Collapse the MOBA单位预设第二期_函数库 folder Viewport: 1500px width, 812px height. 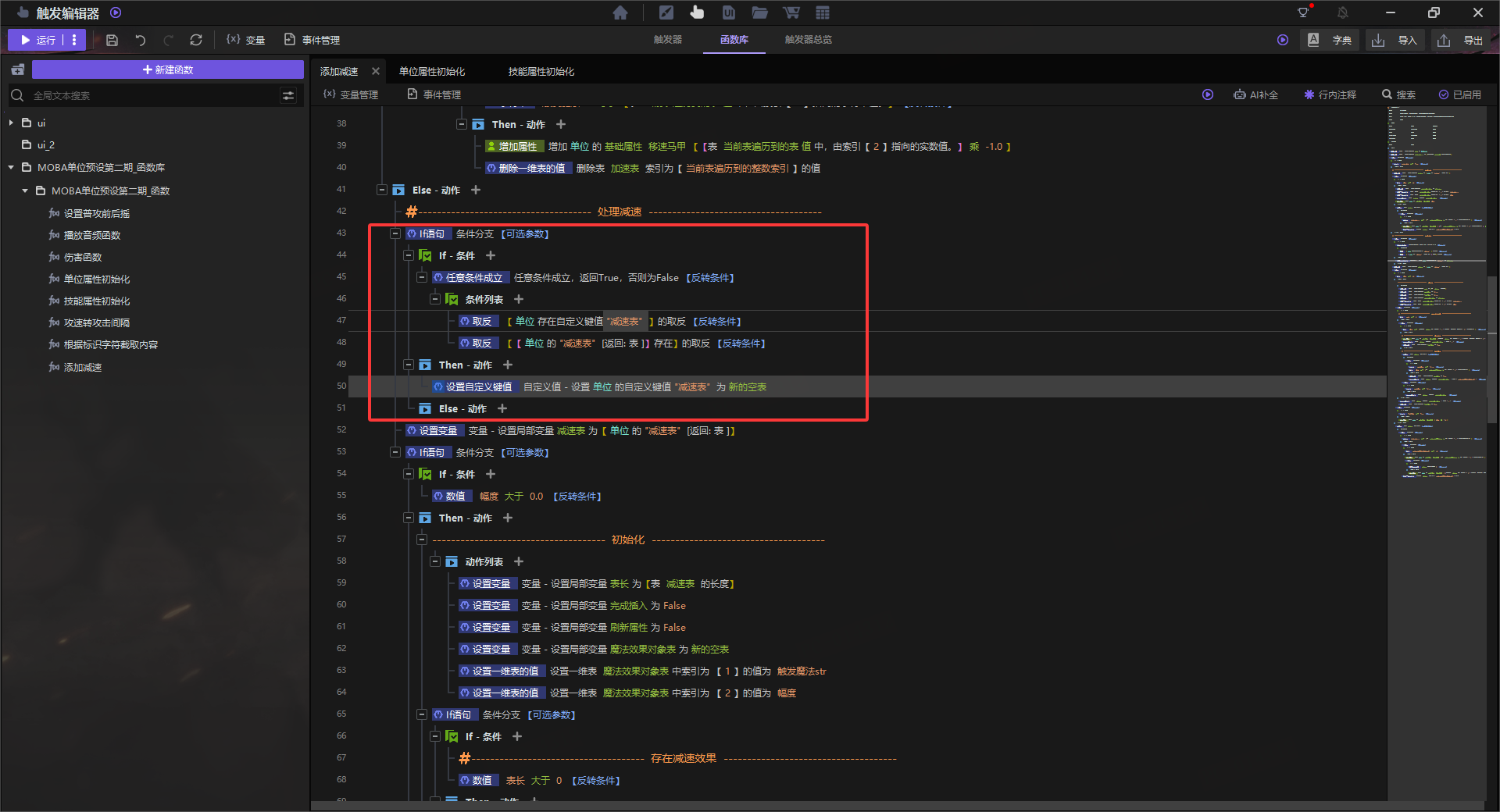[x=11, y=168]
